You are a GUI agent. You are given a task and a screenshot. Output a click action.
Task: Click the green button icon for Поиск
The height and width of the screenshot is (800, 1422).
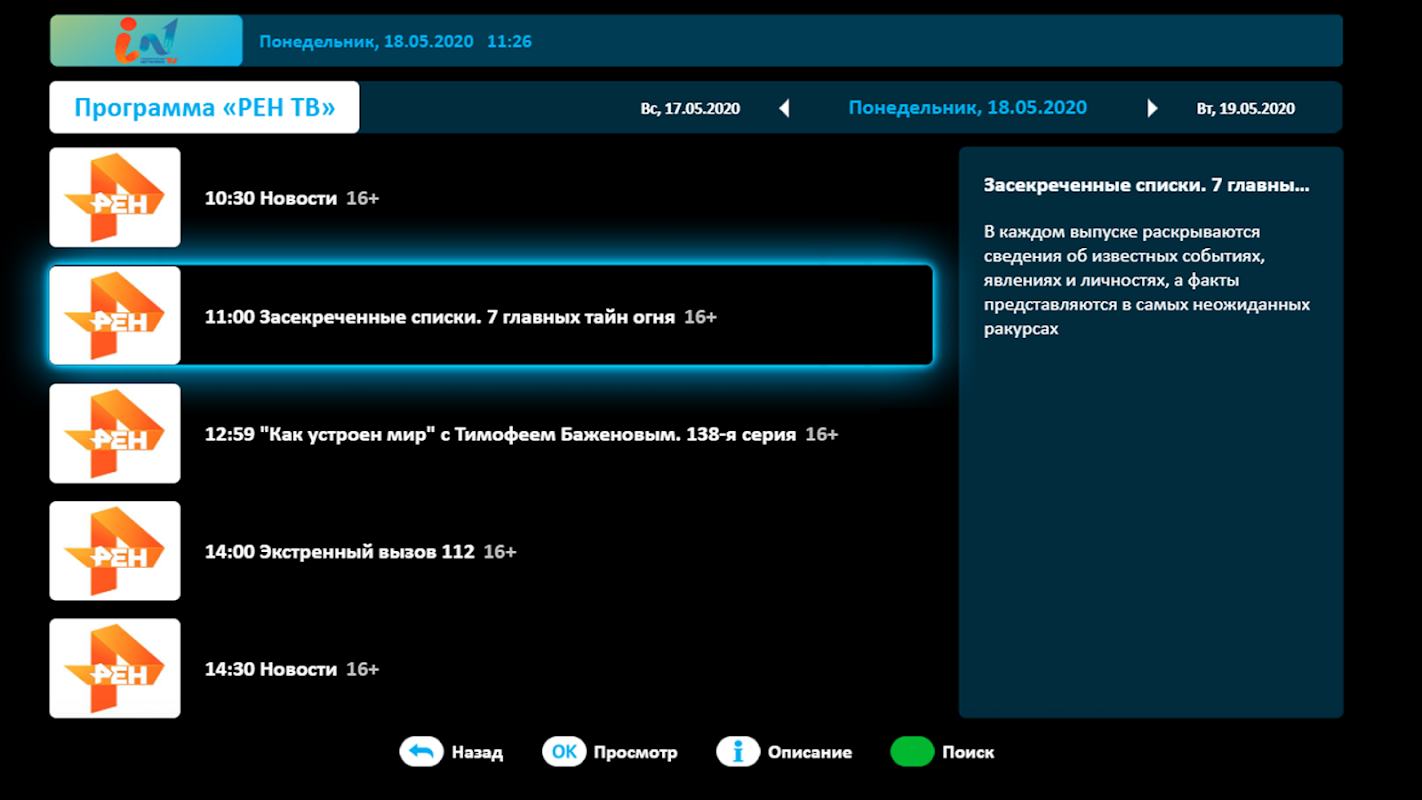pos(912,752)
